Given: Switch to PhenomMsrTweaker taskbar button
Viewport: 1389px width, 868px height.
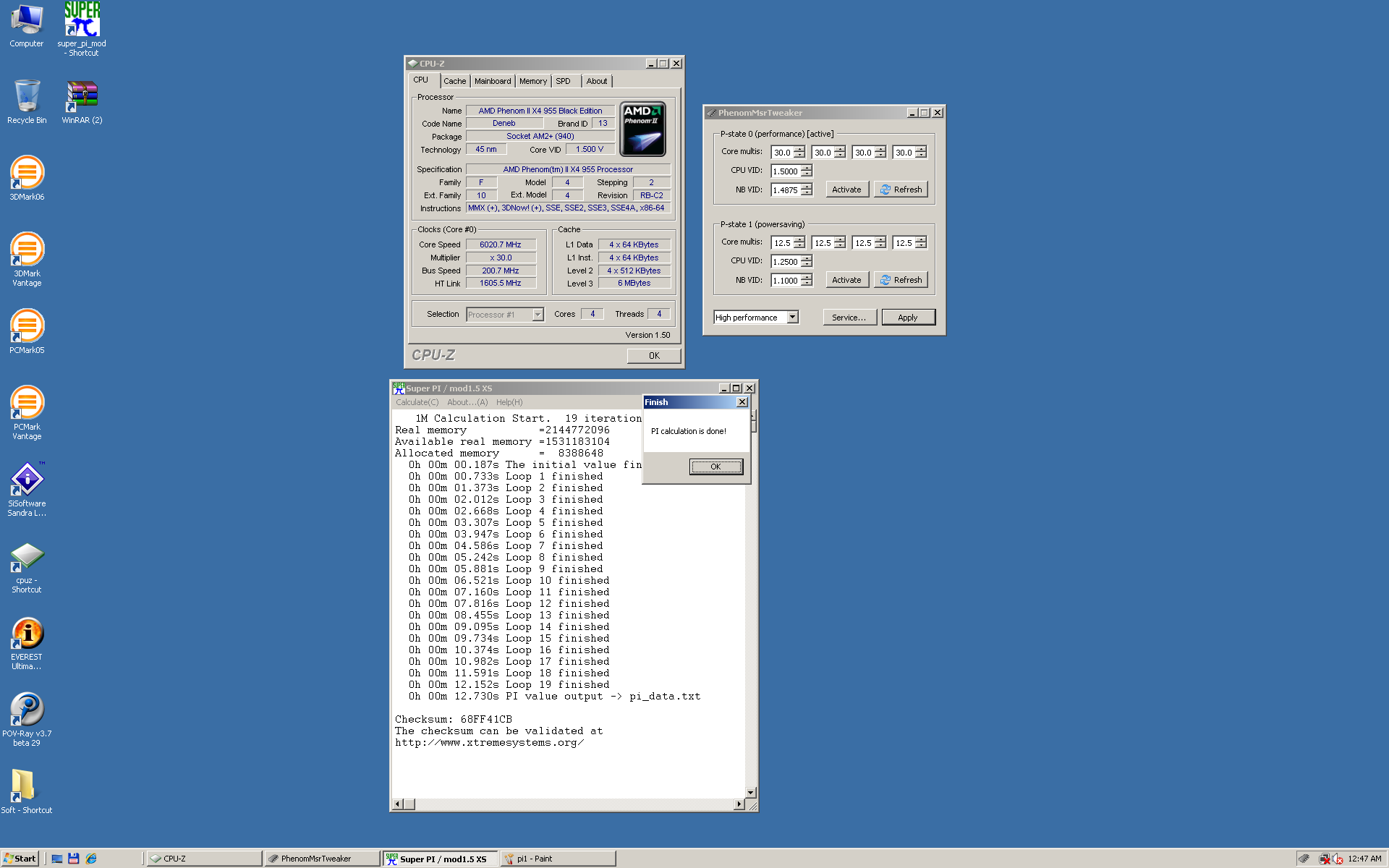Looking at the screenshot, I should [x=322, y=859].
